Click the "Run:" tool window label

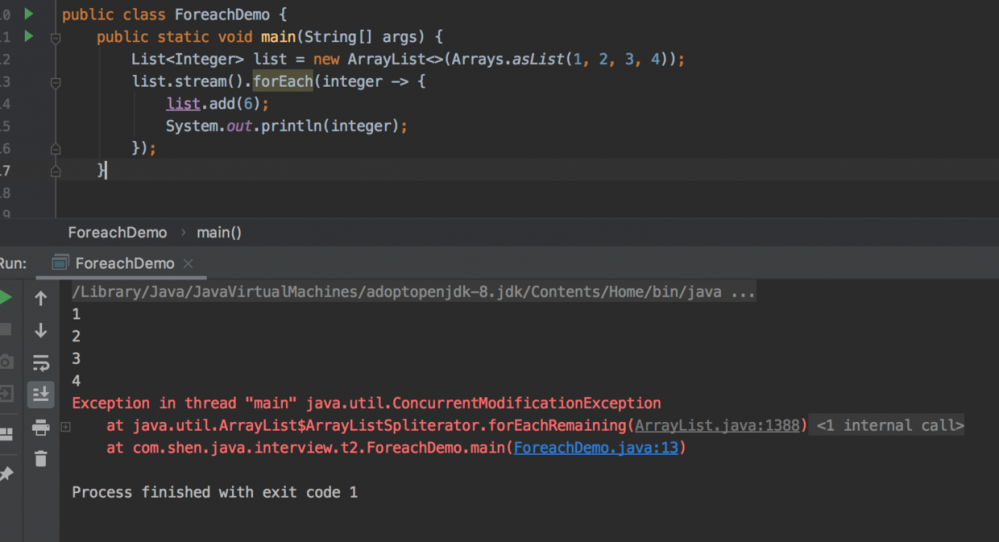tap(13, 263)
